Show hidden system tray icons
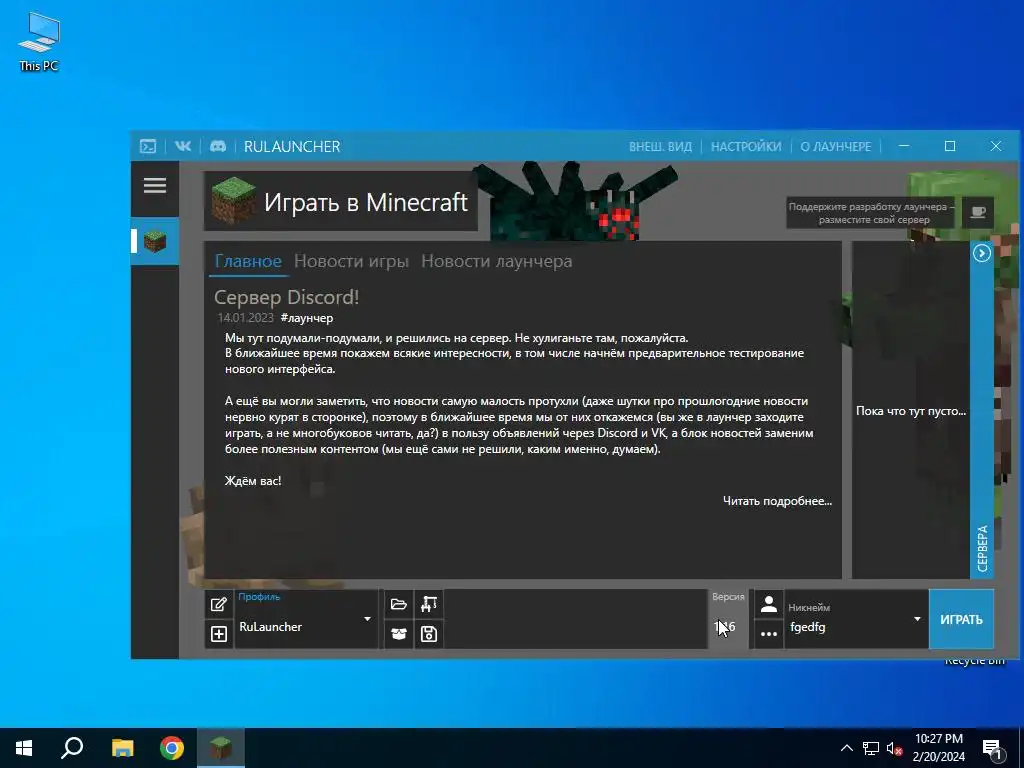 point(846,748)
